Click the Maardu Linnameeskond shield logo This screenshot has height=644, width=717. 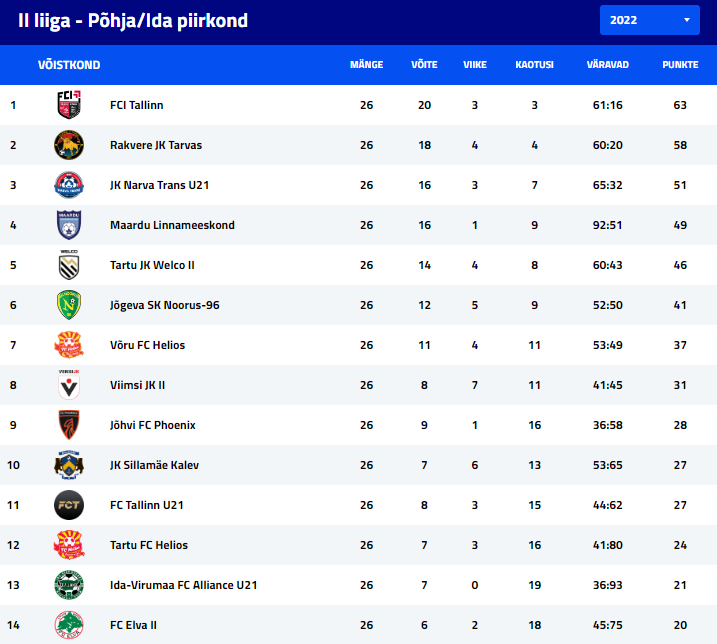pyautogui.click(x=69, y=225)
